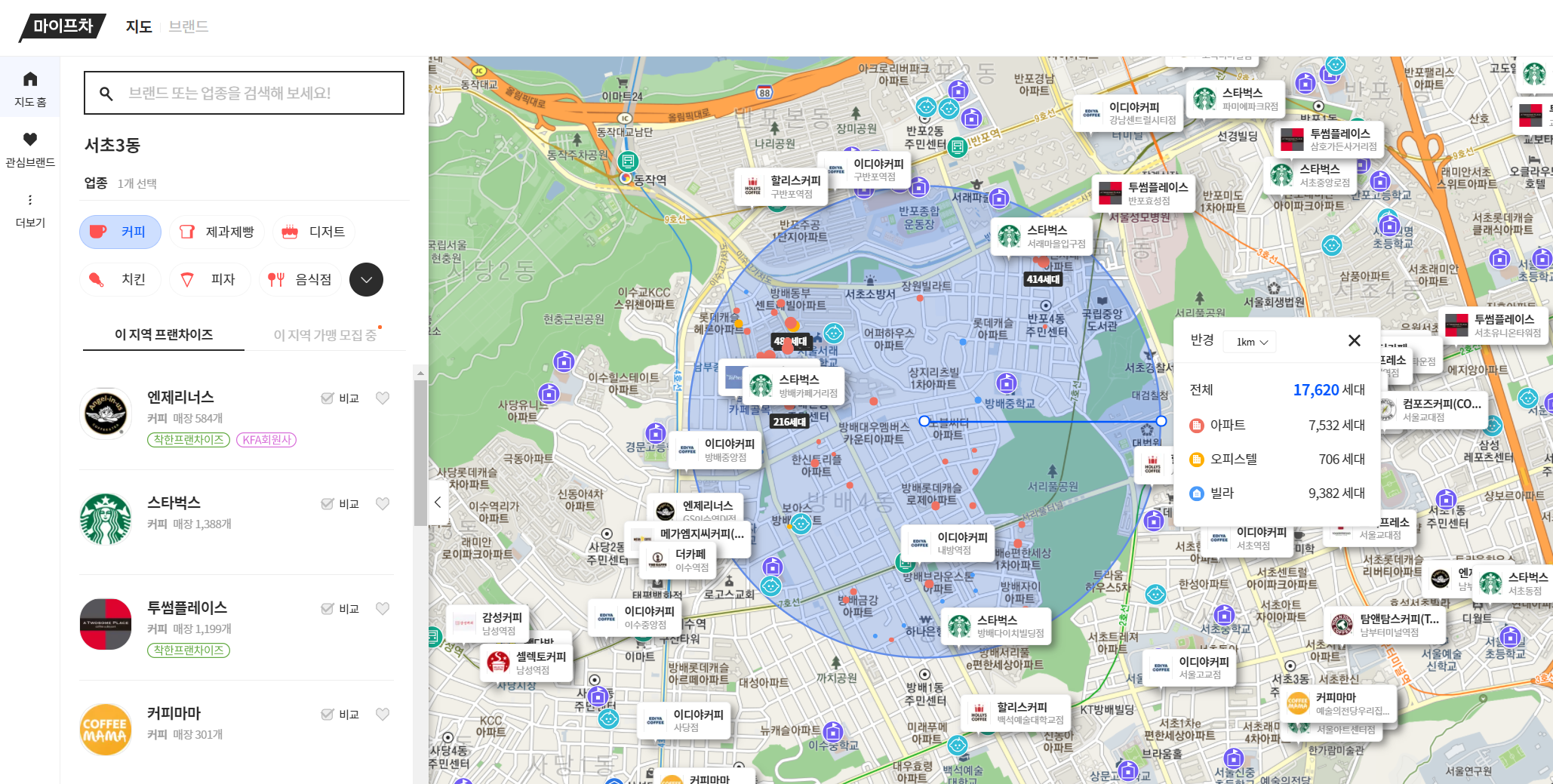This screenshot has width=1553, height=784.
Task: Open 감성커피 남성역점 map marker
Action: click(x=488, y=623)
